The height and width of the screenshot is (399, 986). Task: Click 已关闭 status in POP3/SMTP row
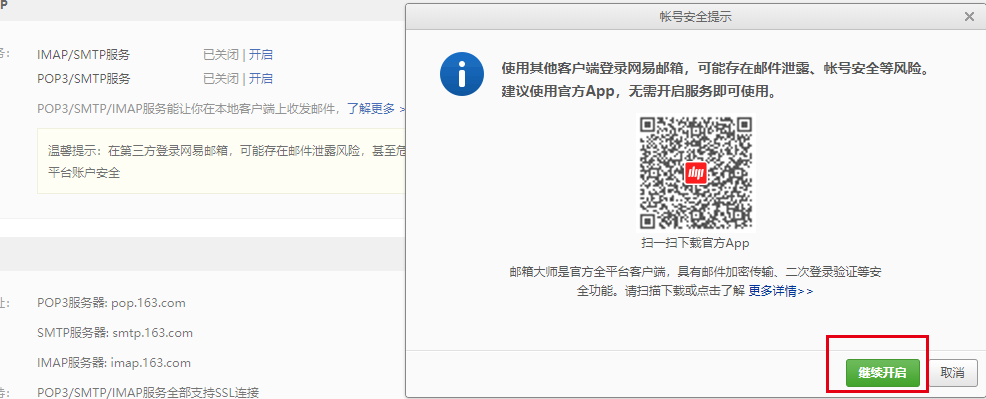[x=221, y=79]
